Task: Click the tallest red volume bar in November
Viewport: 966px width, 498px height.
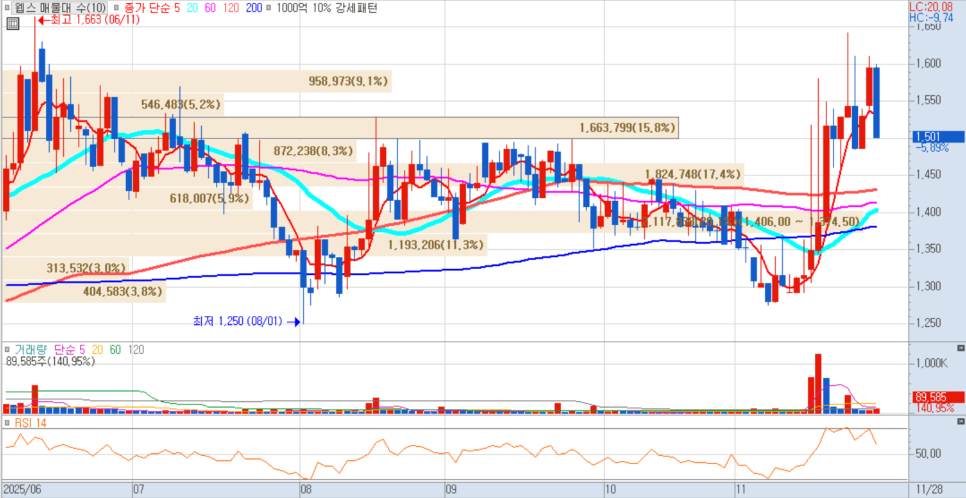Action: pyautogui.click(x=818, y=383)
